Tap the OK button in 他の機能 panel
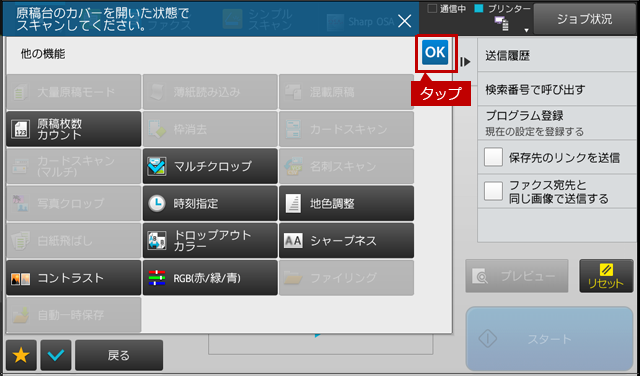The height and width of the screenshot is (376, 640). [x=435, y=52]
